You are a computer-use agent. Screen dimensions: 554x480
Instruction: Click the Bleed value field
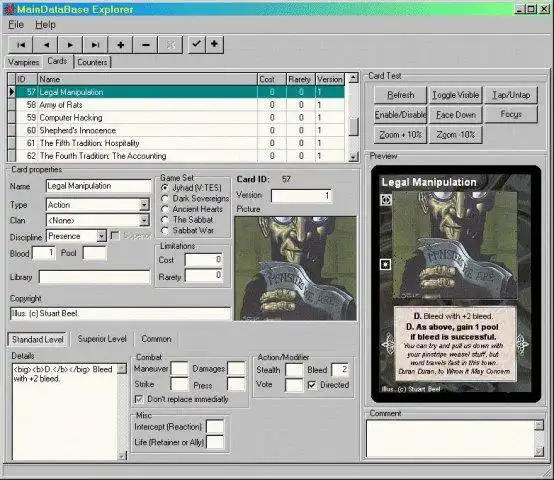pos(340,370)
